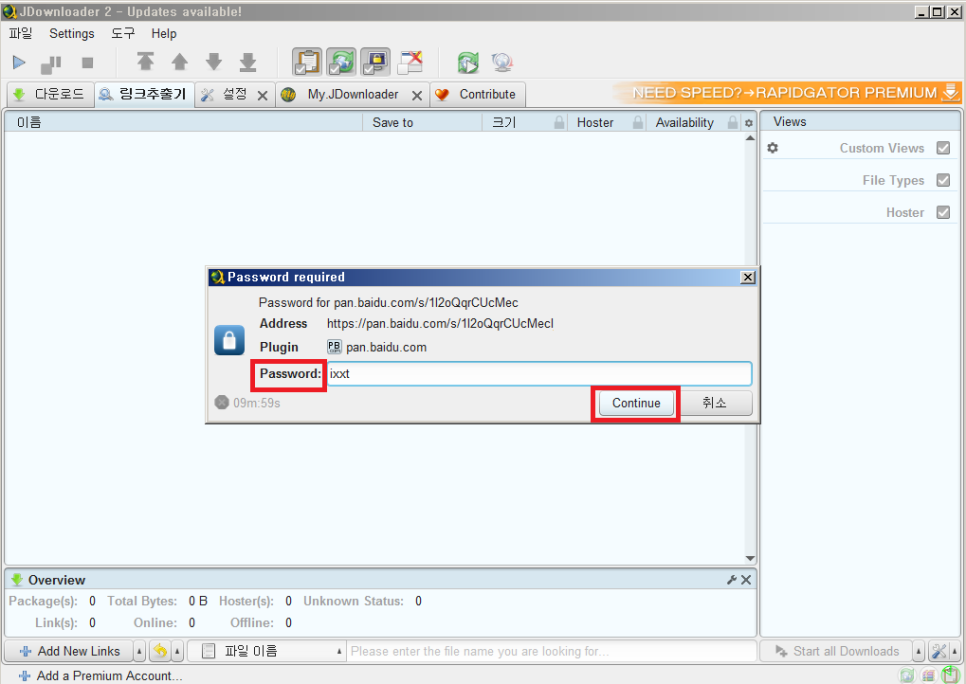Move selected items up one position
Viewport: 966px width, 684px height.
coord(179,62)
